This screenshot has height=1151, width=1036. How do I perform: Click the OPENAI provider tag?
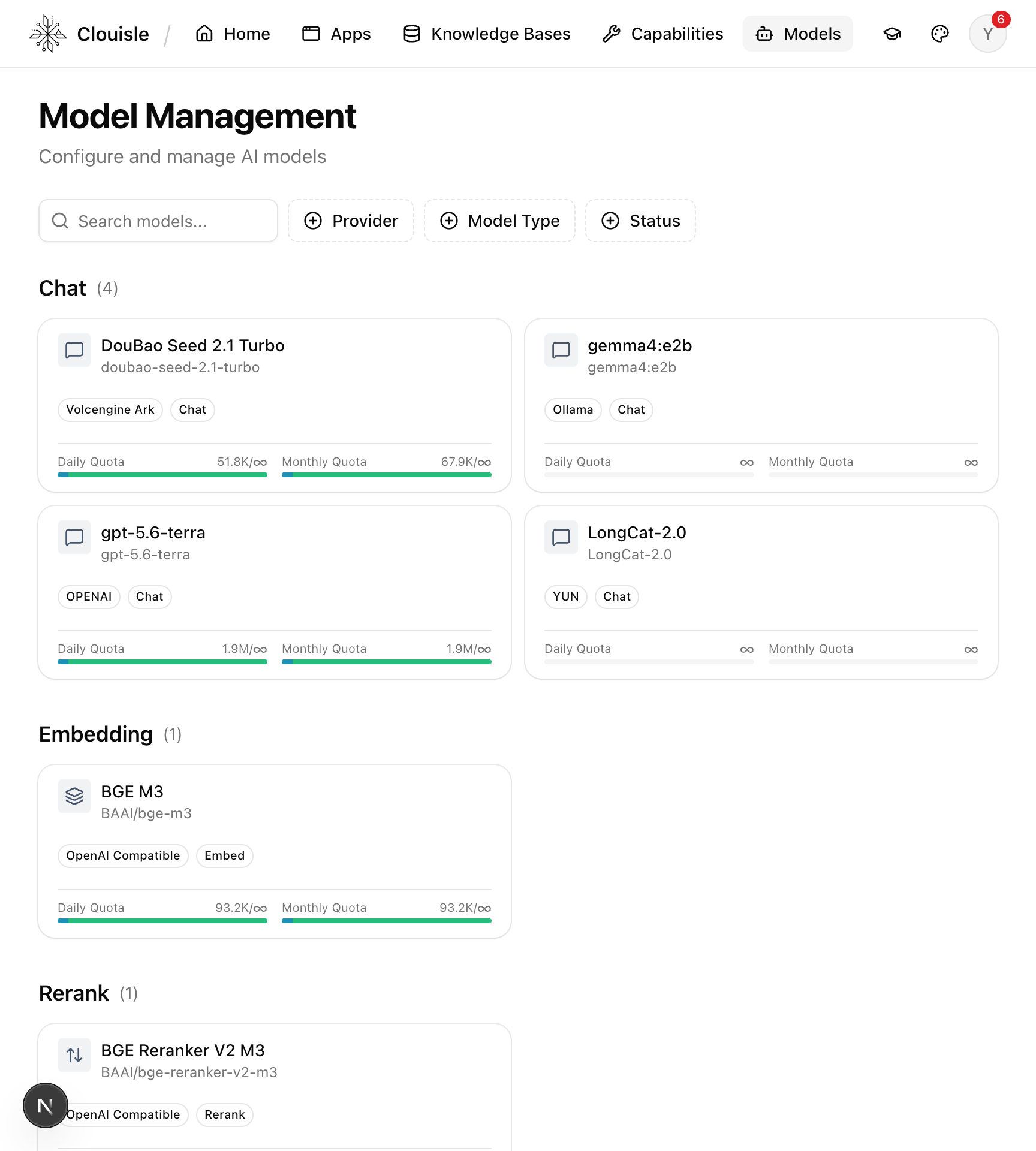tap(89, 597)
